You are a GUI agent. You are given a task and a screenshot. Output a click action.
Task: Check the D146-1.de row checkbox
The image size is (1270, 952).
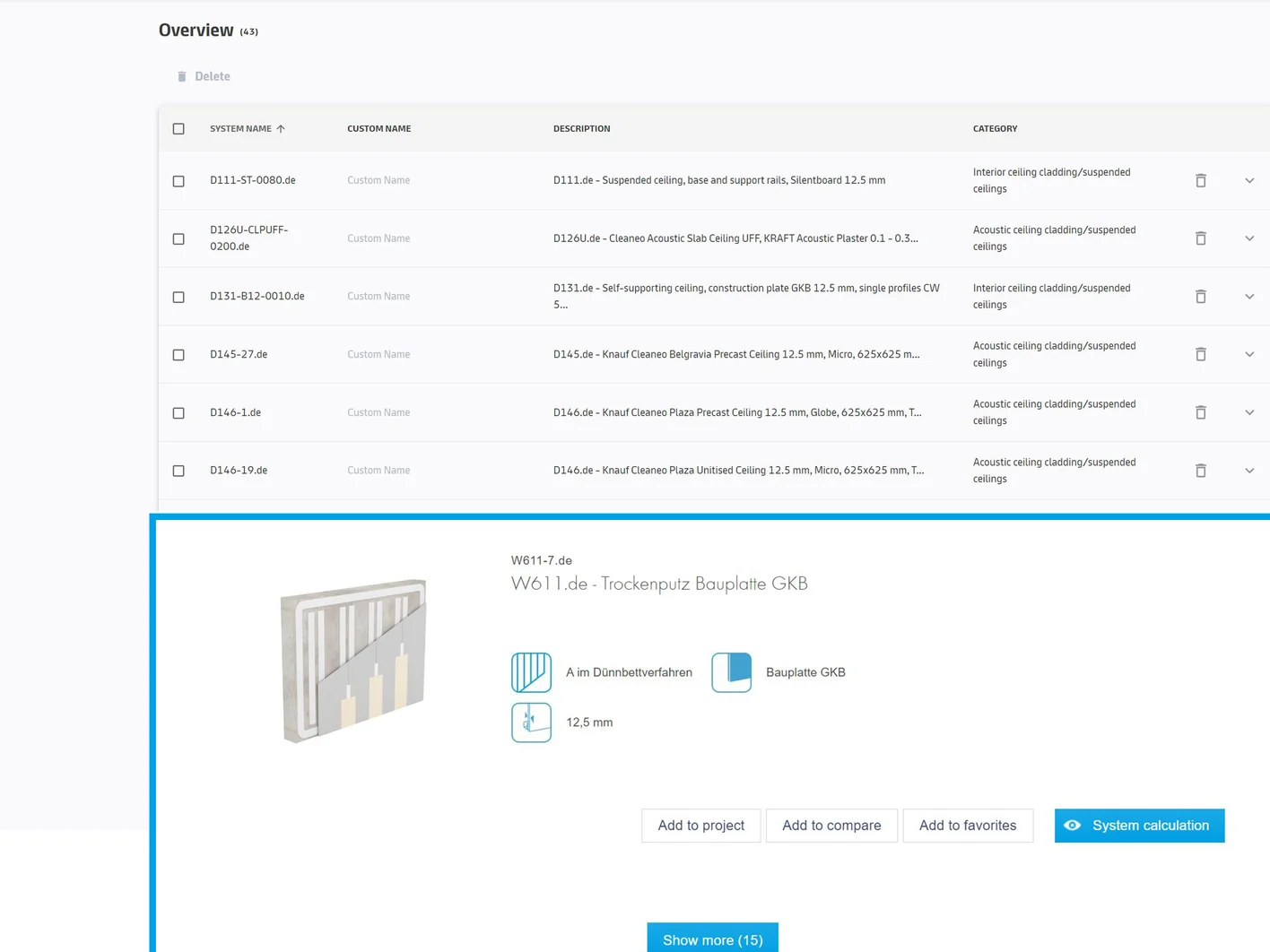(x=178, y=413)
